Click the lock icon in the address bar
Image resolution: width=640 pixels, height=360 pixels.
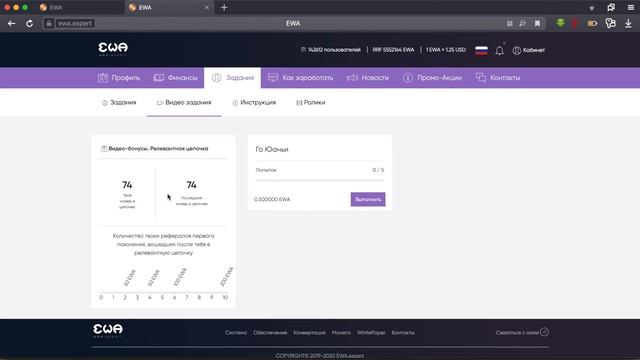(x=49, y=24)
